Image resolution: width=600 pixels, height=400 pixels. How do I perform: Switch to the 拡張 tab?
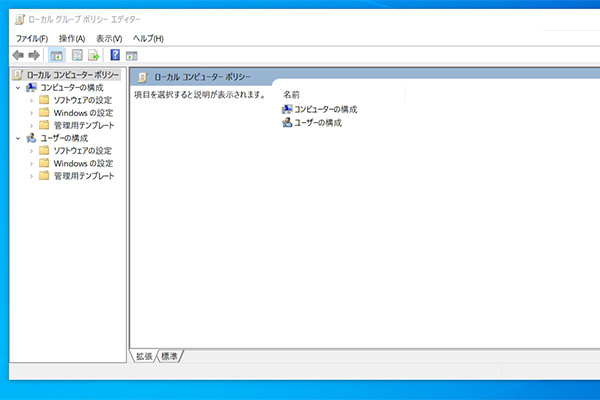[x=144, y=356]
